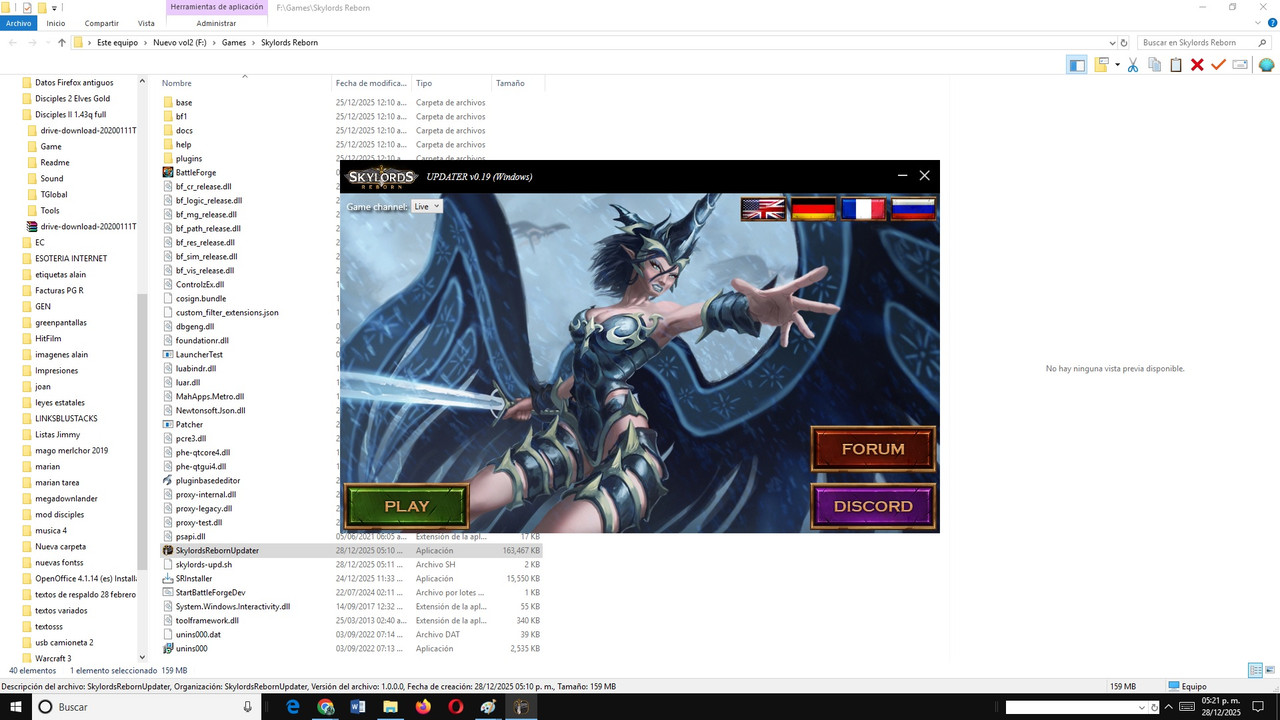1280x720 pixels.
Task: Open Word from the taskbar
Action: pos(358,707)
